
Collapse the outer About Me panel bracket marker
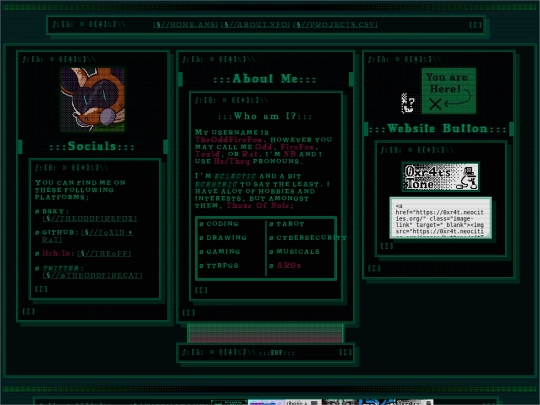pyautogui.click(x=188, y=313)
